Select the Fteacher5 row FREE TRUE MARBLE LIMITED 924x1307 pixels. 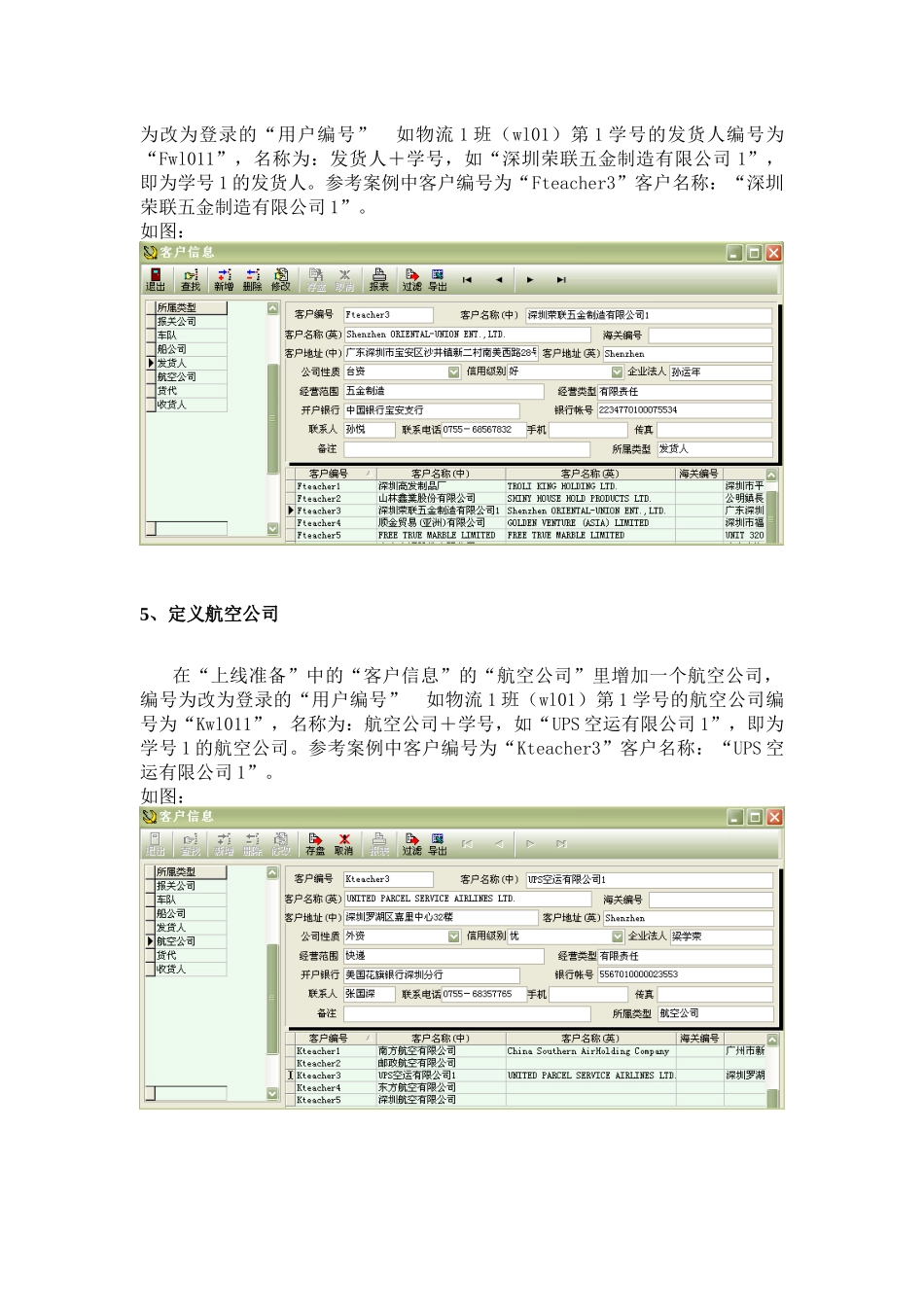[529, 535]
